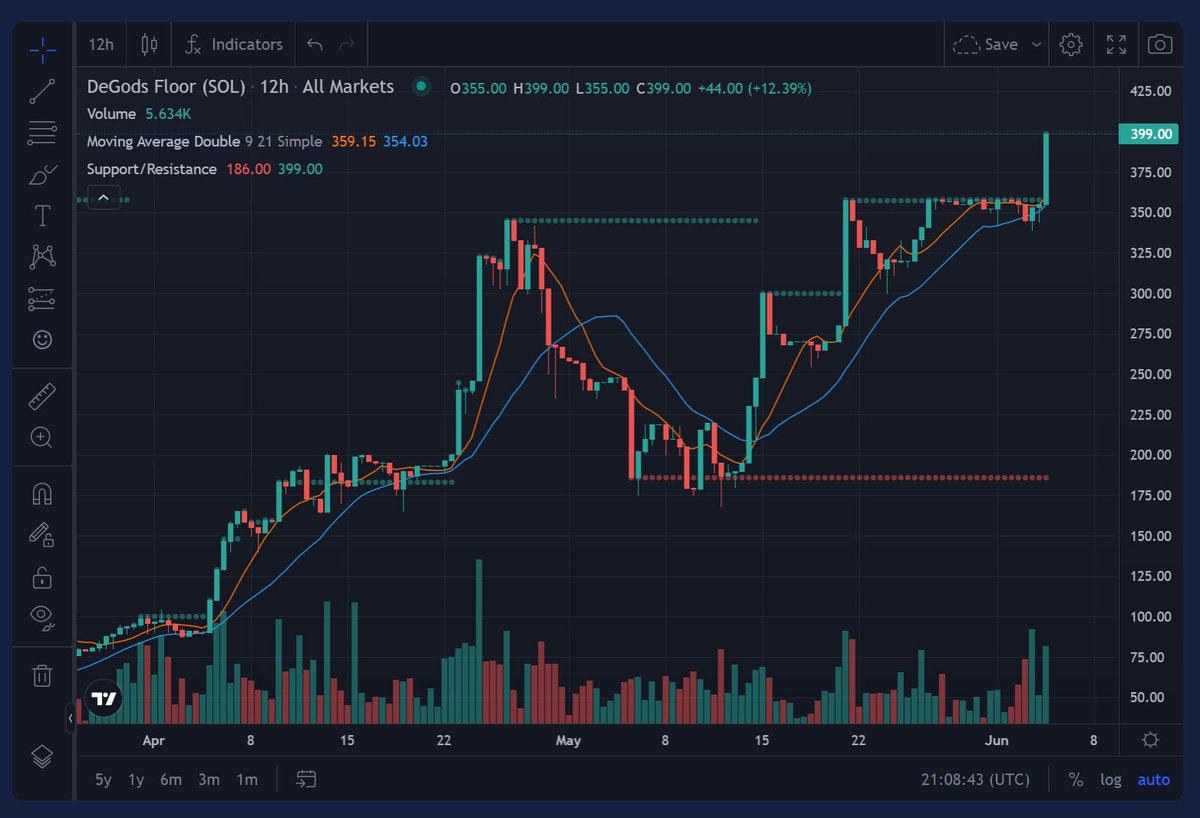Select the Moving Average Double legend
Viewport: 1200px width, 818px height.
(163, 141)
